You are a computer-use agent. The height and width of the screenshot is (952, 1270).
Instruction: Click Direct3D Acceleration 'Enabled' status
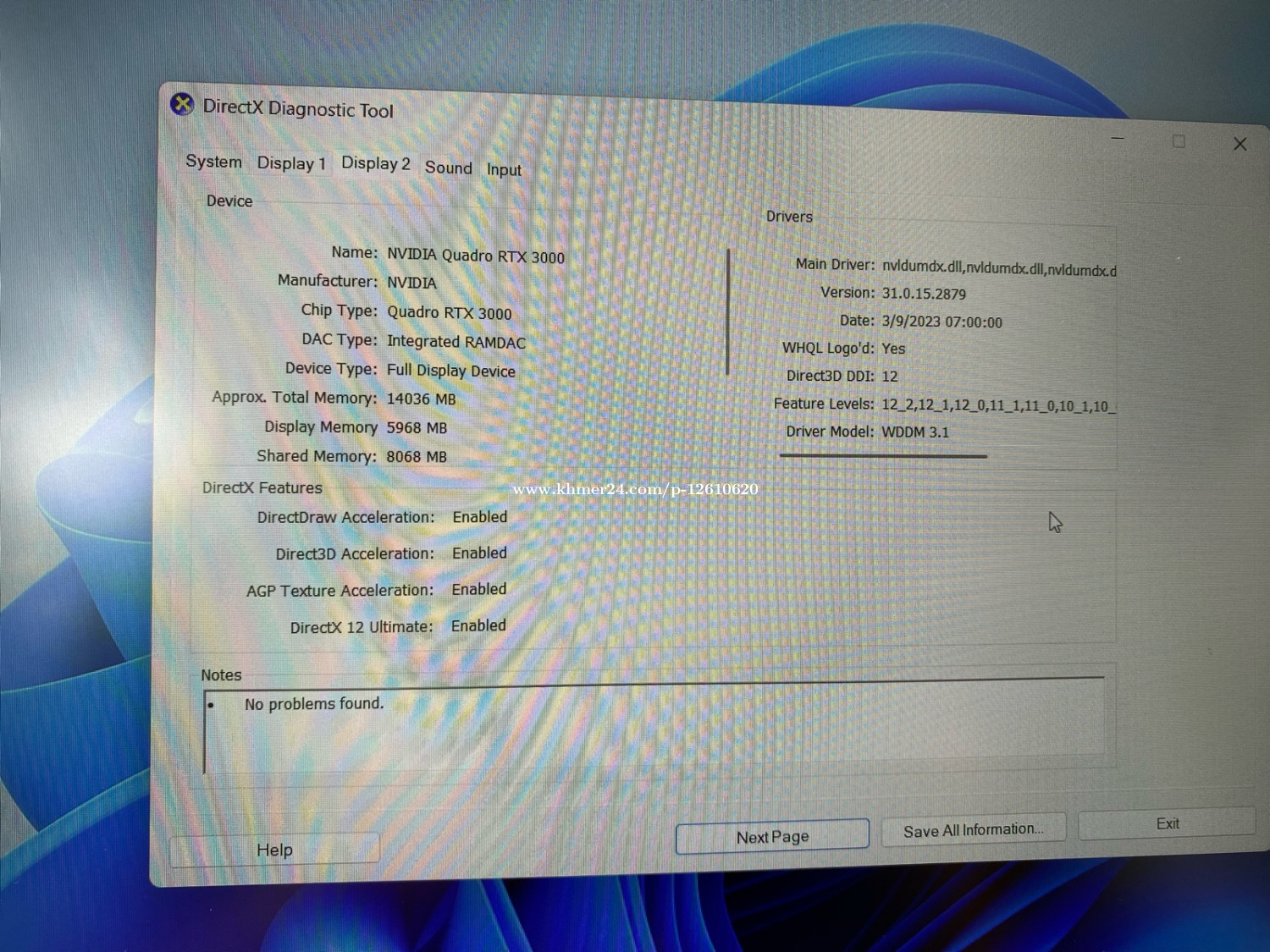[x=479, y=553]
